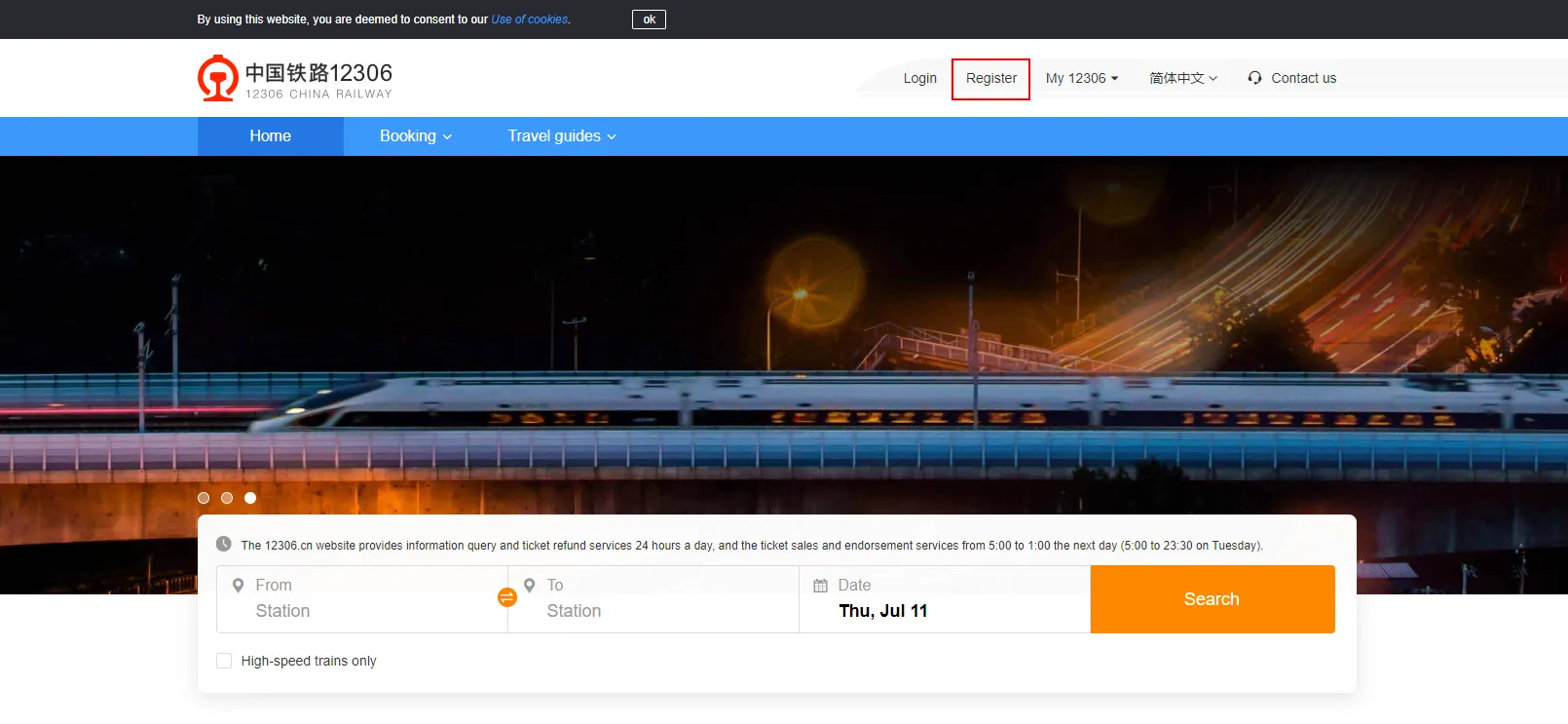Click the To location pin icon
The image size is (1568, 724).
click(529, 586)
